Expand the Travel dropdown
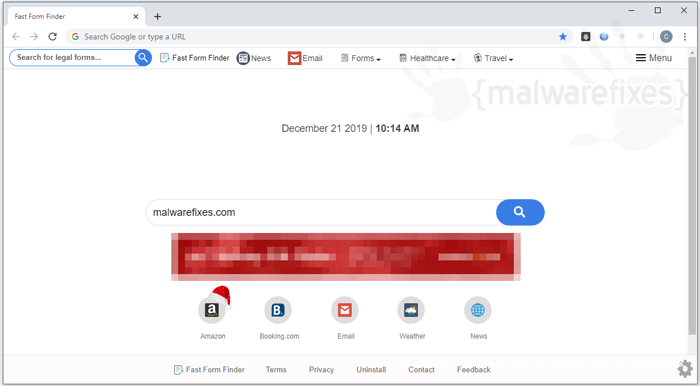Viewport: 700px width, 386px height. tap(493, 58)
